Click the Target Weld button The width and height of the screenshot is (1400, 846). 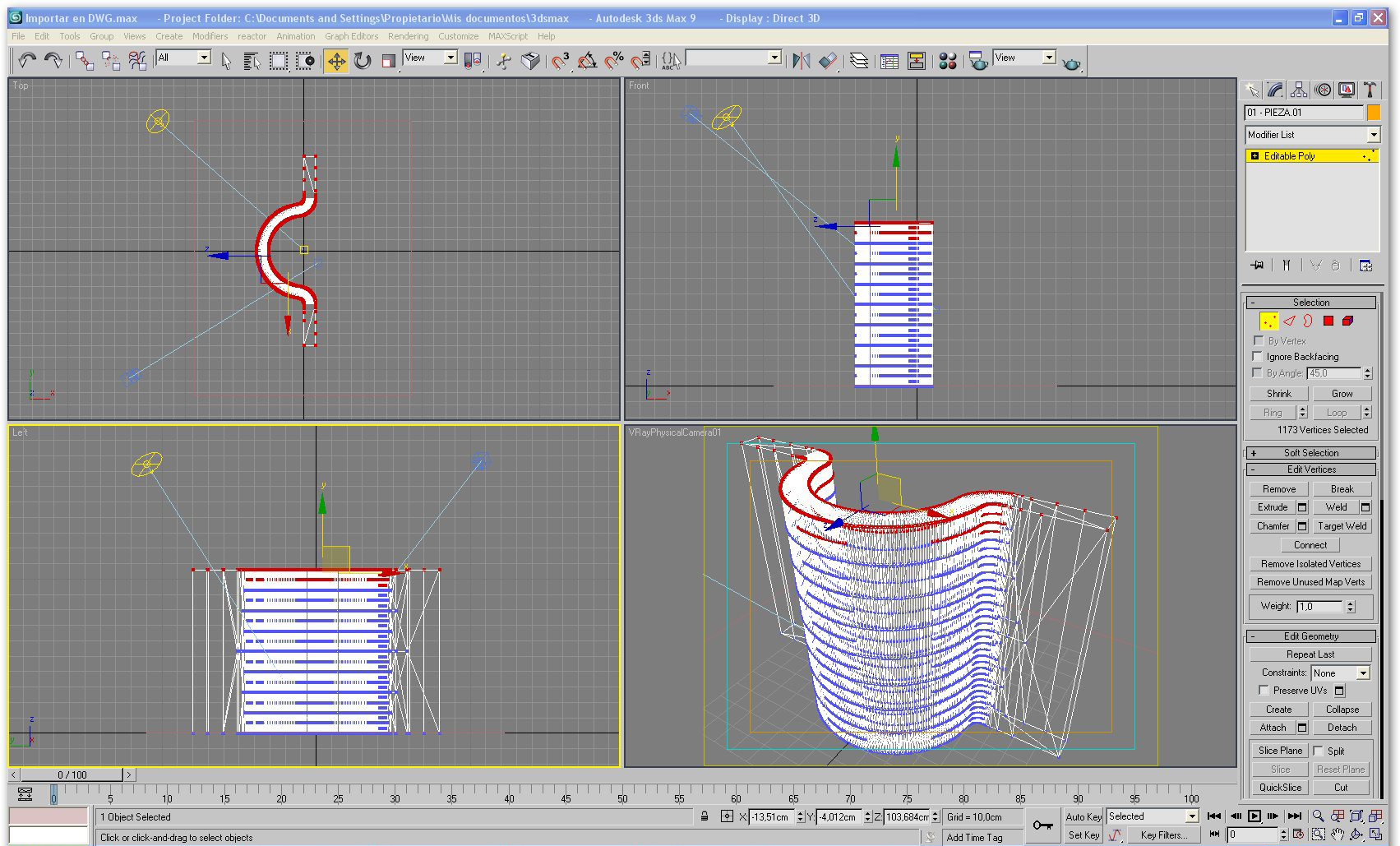pos(1342,526)
